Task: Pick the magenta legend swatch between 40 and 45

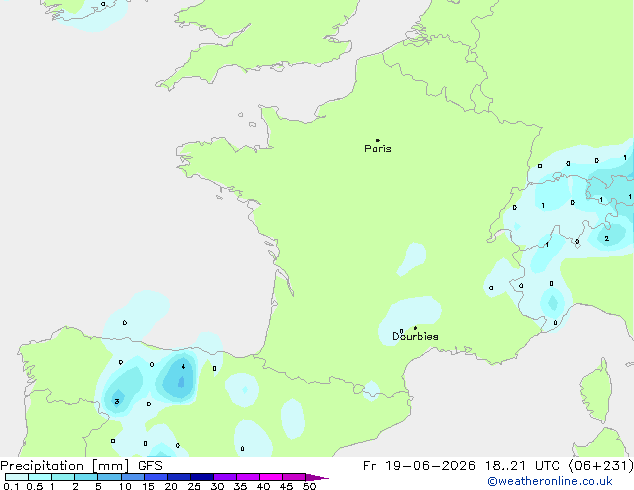Action: coord(271,477)
